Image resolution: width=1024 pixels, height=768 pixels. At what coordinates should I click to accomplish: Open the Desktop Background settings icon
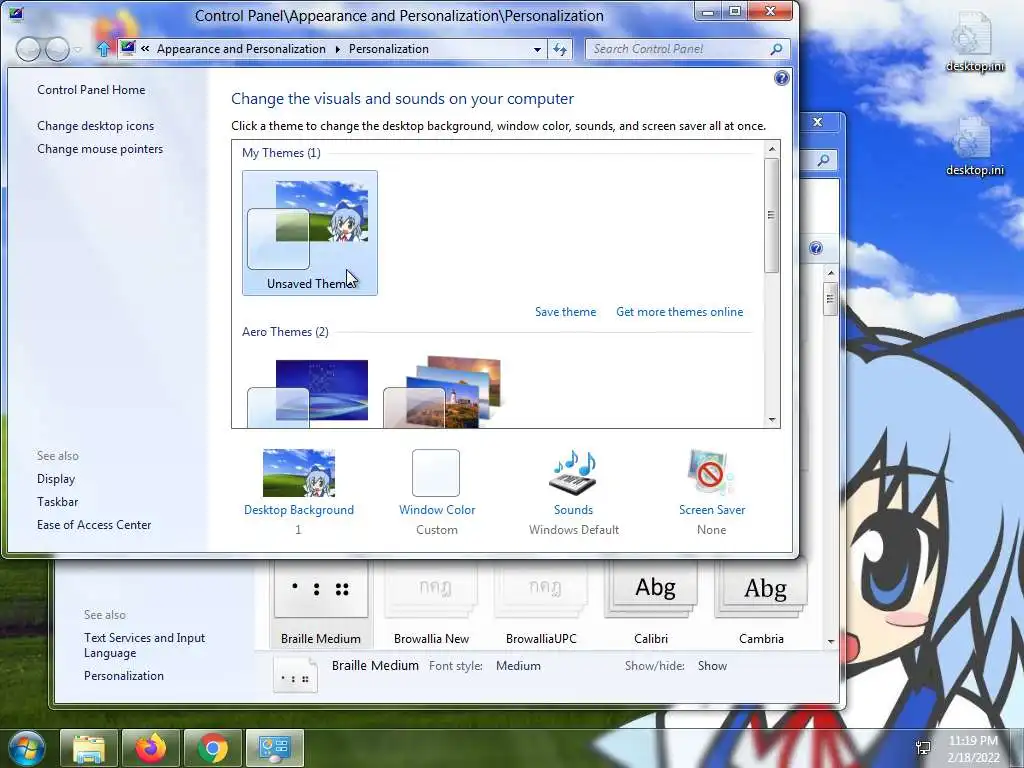298,473
